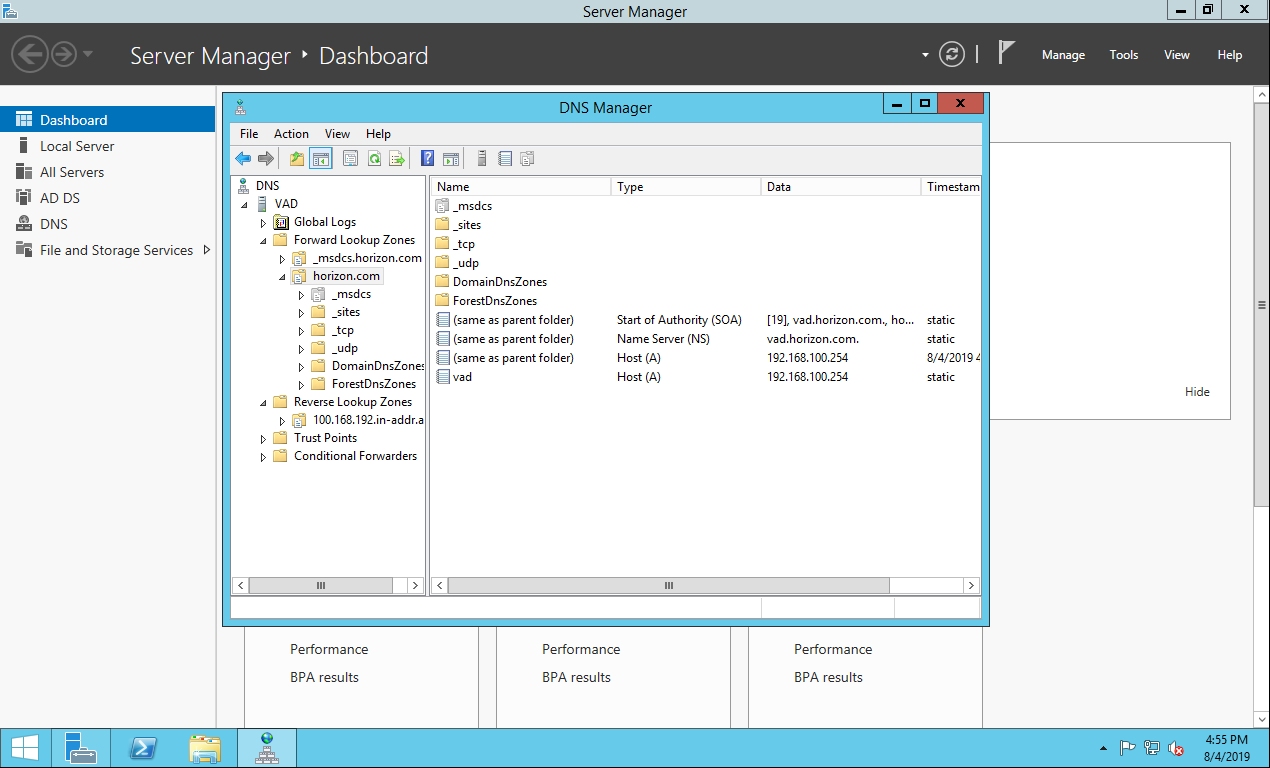Click the Up One Level folder icon
Image resolution: width=1270 pixels, height=768 pixels.
pos(297,158)
